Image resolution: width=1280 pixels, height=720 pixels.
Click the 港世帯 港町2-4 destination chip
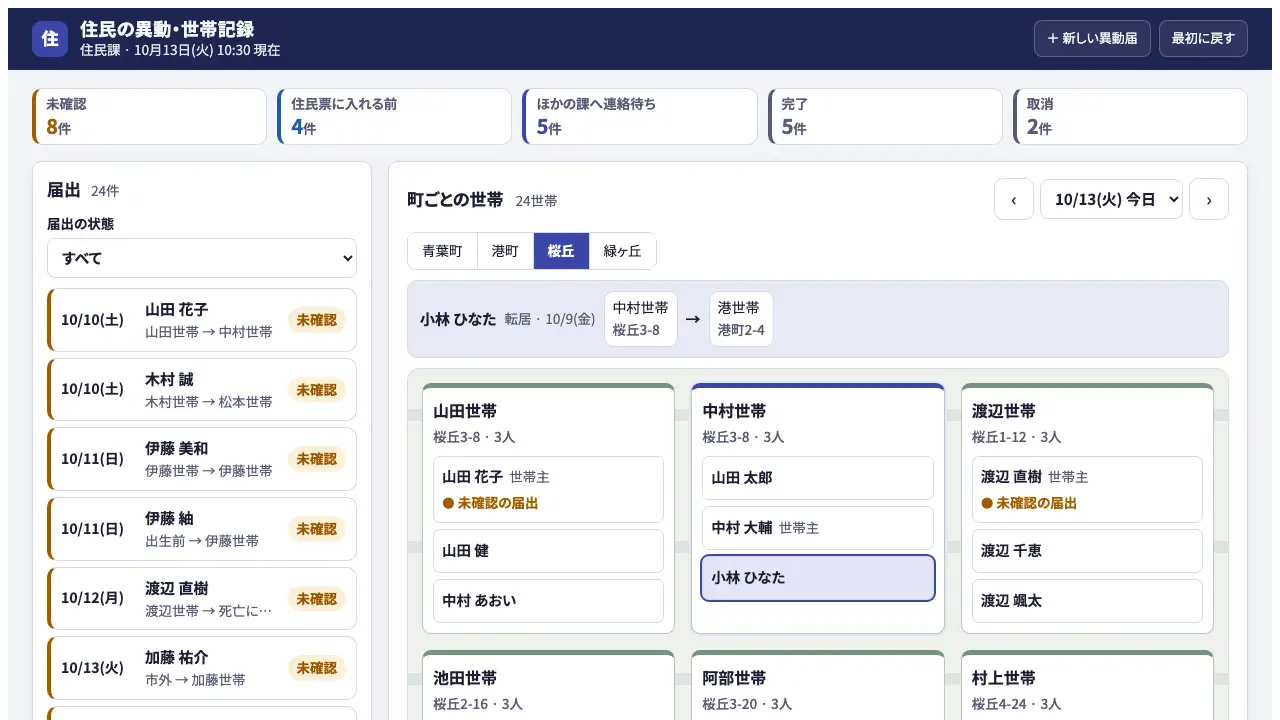[741, 319]
